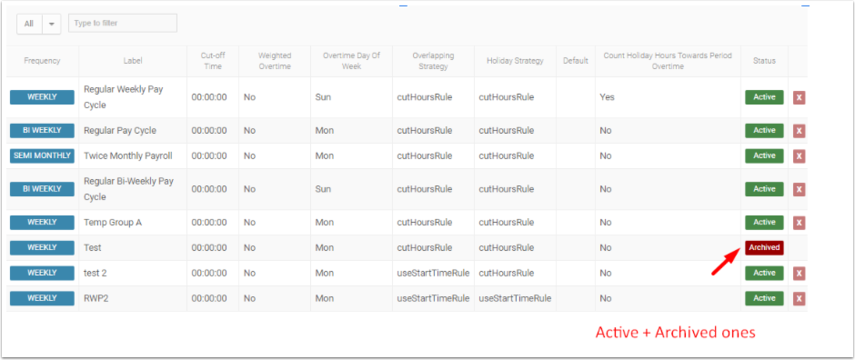Click WEEKLY badge for Test row
This screenshot has height=360, width=855.
[x=42, y=248]
